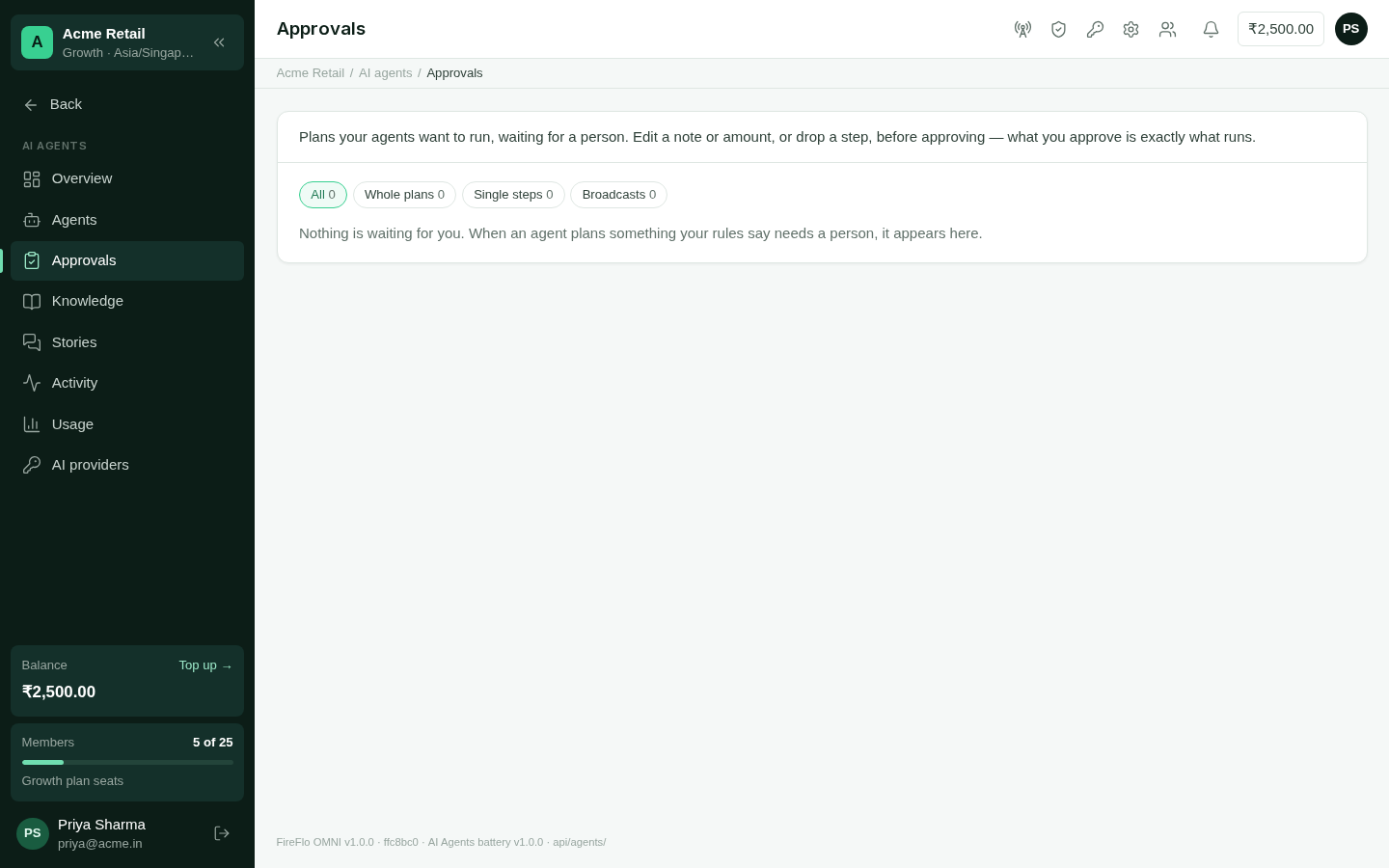Click the "5 of 25" members count

tap(213, 743)
